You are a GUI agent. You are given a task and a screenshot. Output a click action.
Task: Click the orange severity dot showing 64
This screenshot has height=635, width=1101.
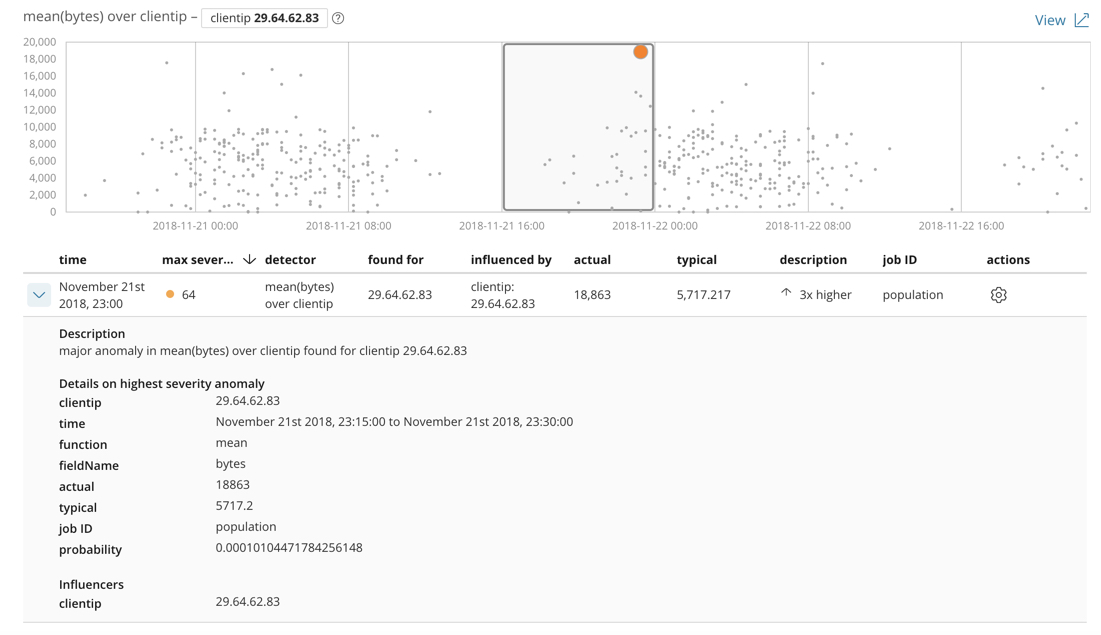click(x=169, y=294)
